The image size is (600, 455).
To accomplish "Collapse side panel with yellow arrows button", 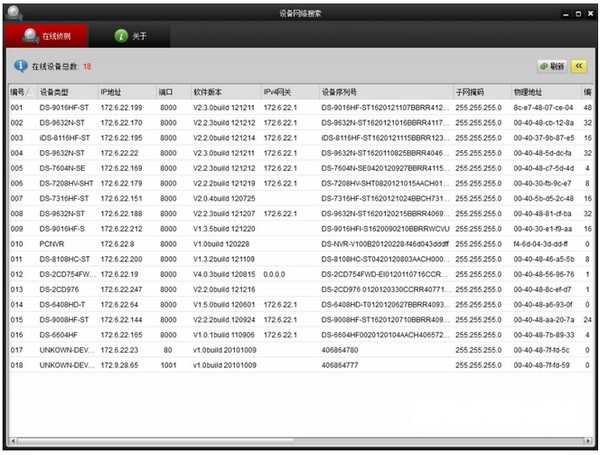I will pyautogui.click(x=579, y=66).
